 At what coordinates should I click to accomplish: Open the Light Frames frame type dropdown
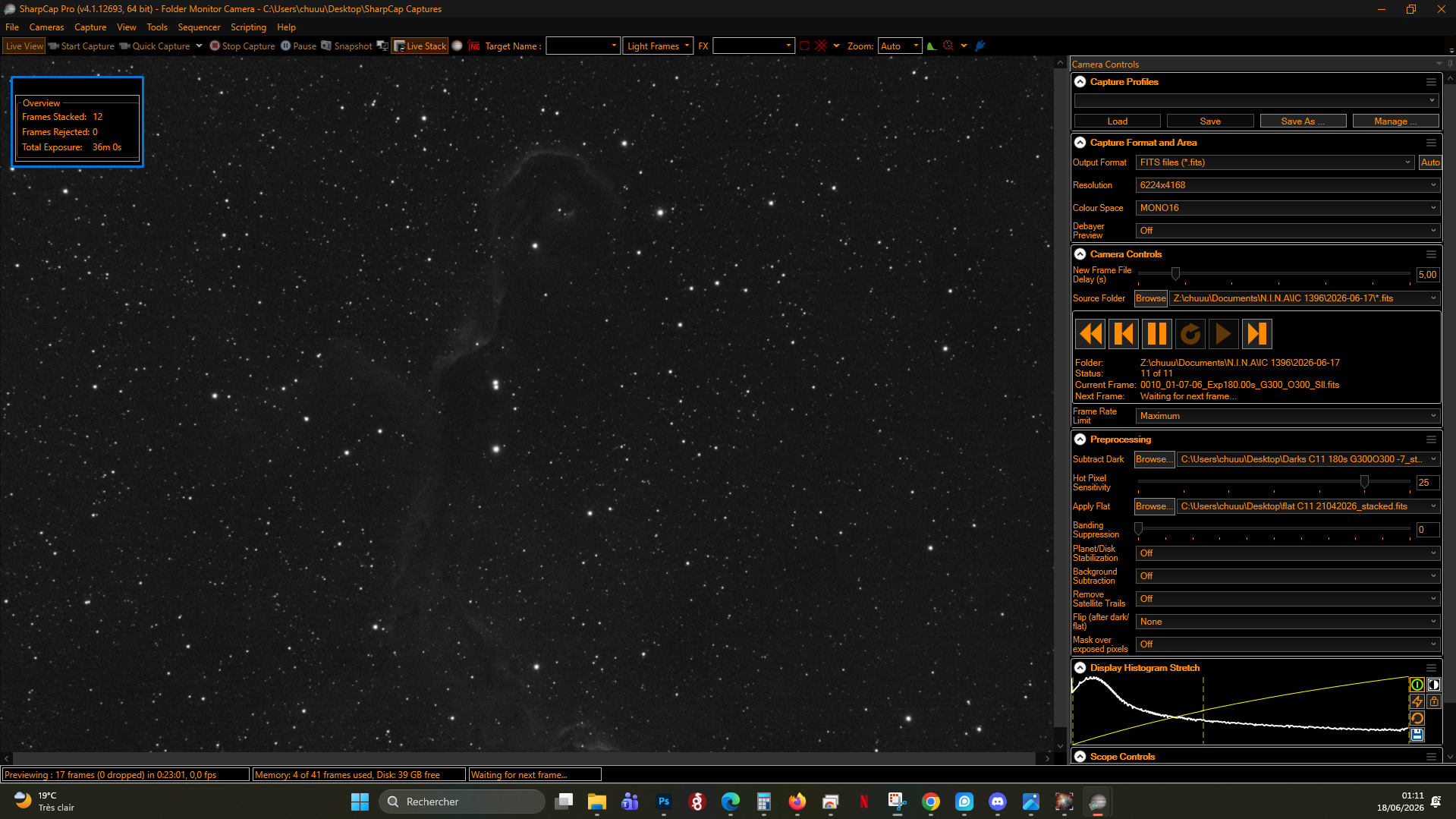pos(659,46)
